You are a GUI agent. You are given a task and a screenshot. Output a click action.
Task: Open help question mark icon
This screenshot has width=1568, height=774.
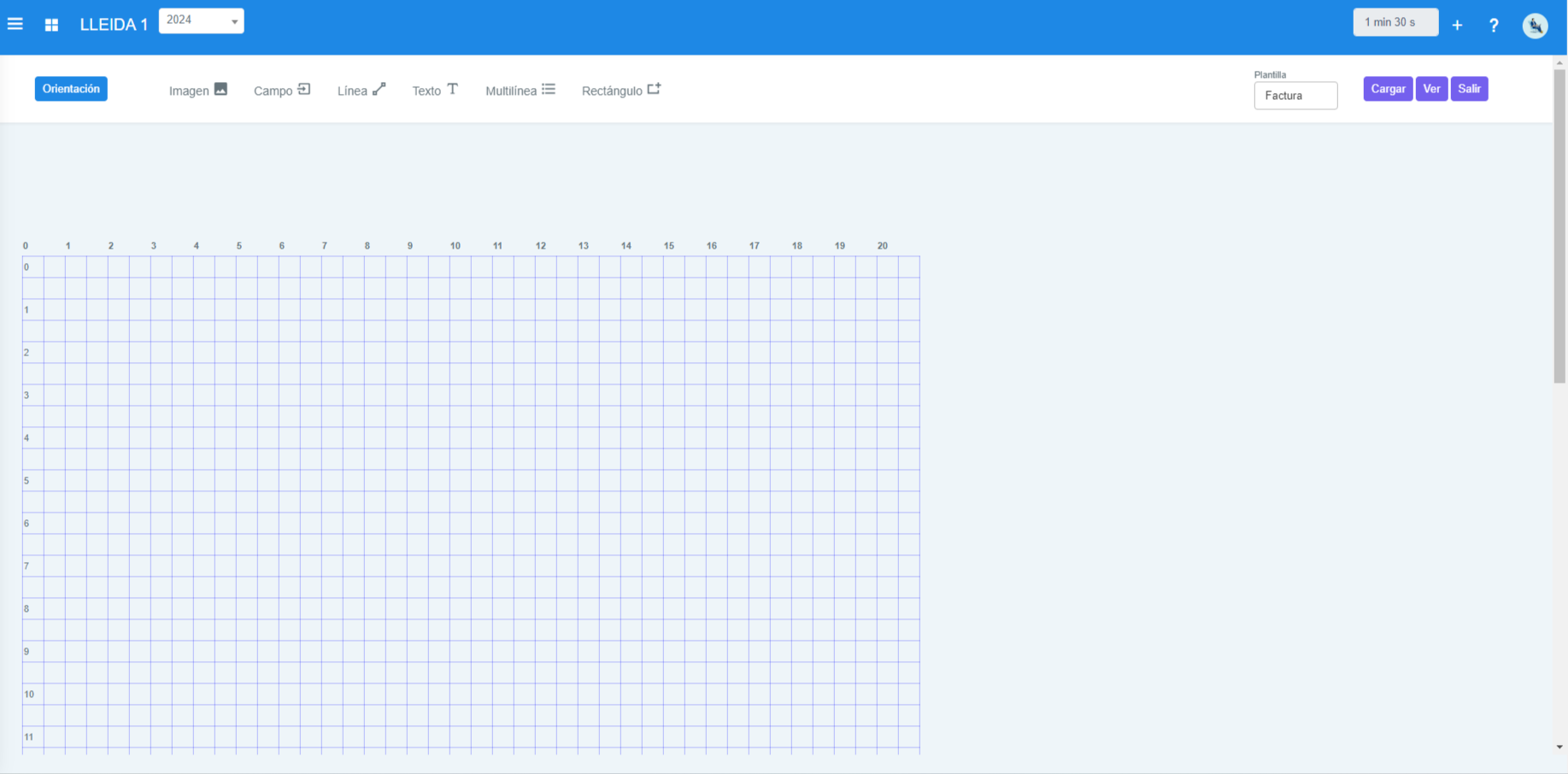1493,26
